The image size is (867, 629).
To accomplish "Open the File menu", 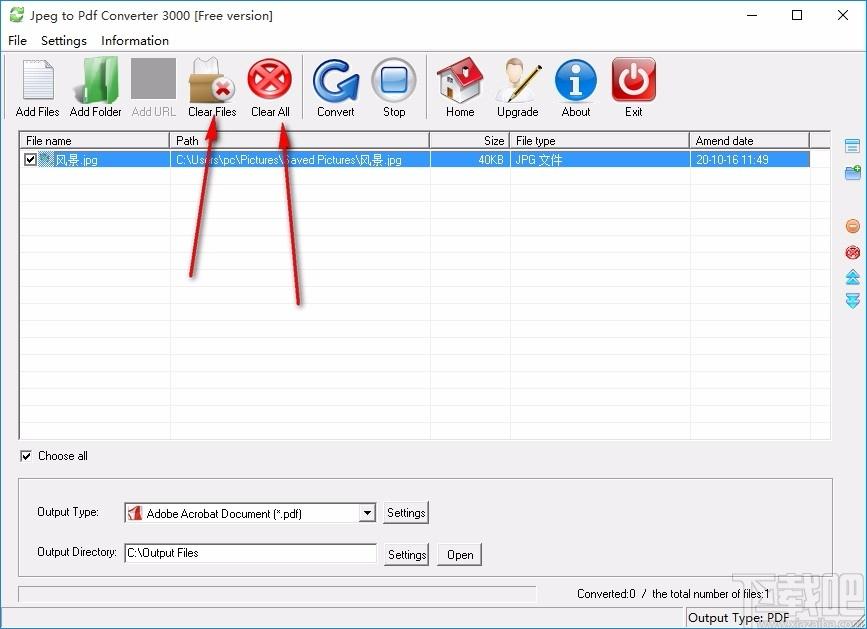I will pos(17,40).
